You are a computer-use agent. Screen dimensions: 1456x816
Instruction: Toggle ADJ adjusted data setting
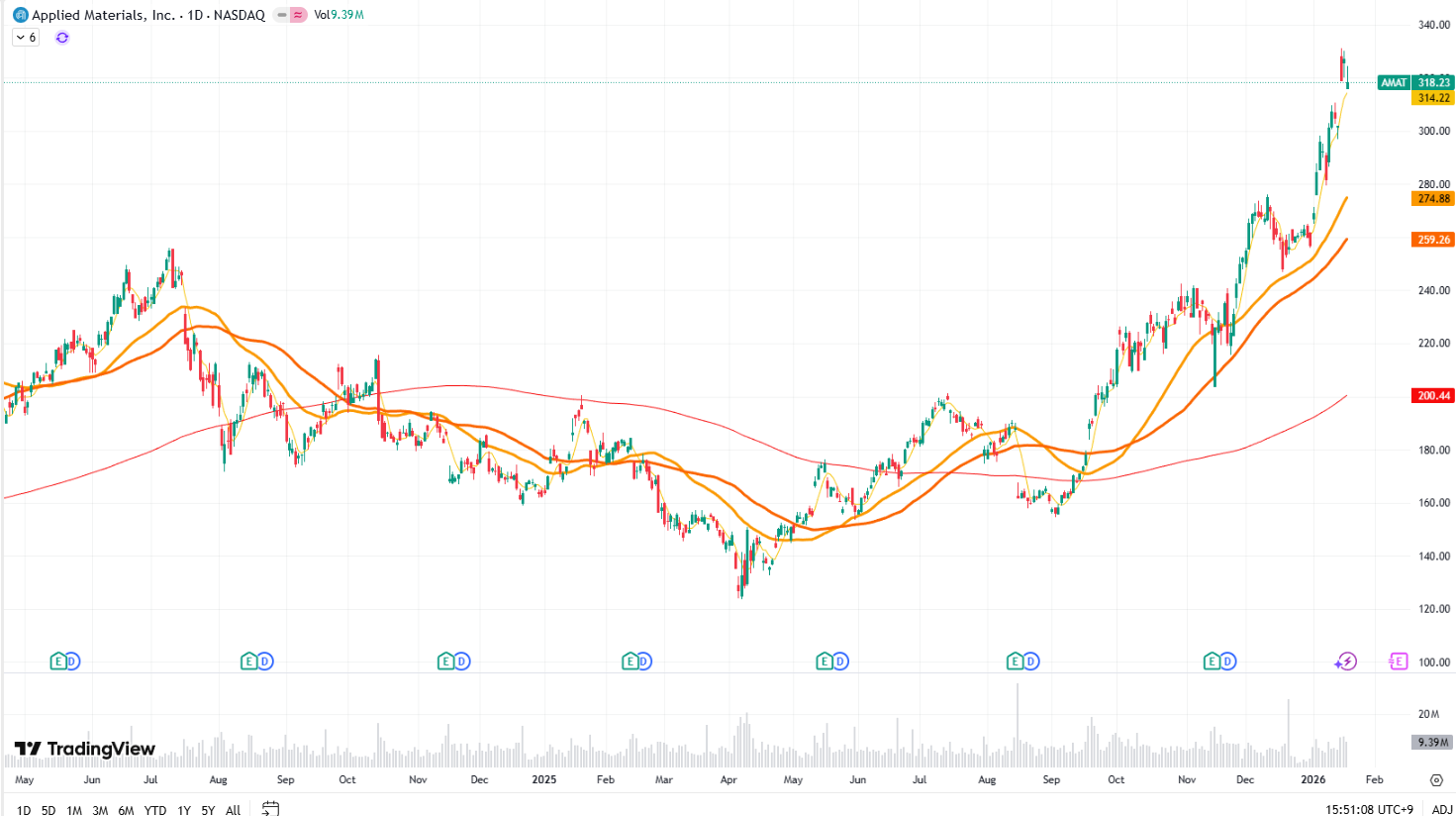tap(1442, 810)
